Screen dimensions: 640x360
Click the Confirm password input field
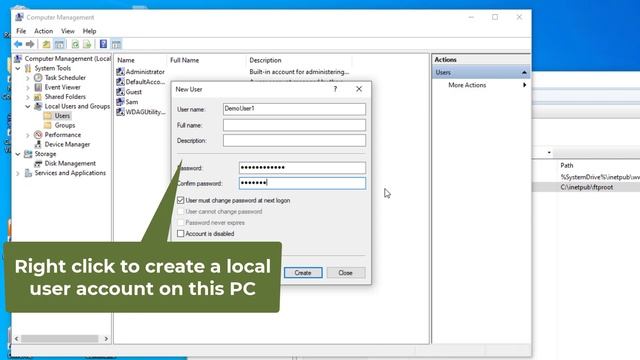[302, 183]
